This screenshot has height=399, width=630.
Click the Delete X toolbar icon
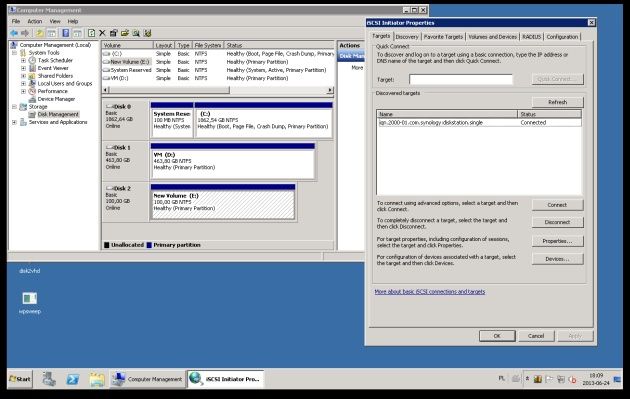(x=102, y=33)
